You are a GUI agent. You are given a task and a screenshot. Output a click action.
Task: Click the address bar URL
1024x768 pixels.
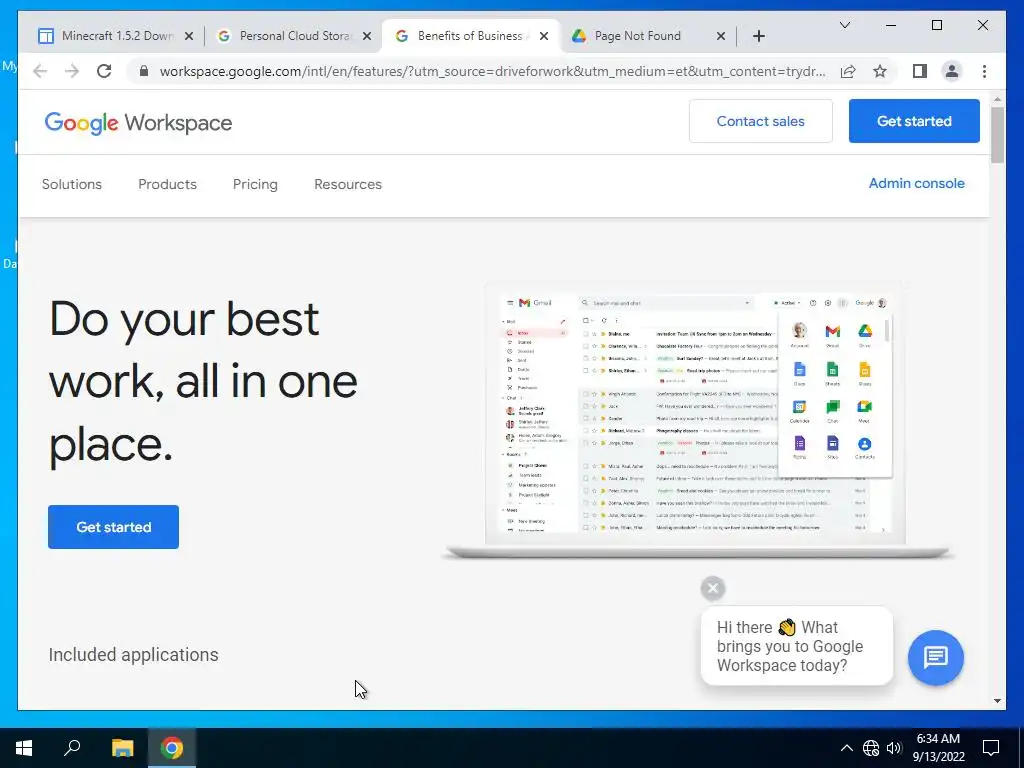[x=492, y=71]
